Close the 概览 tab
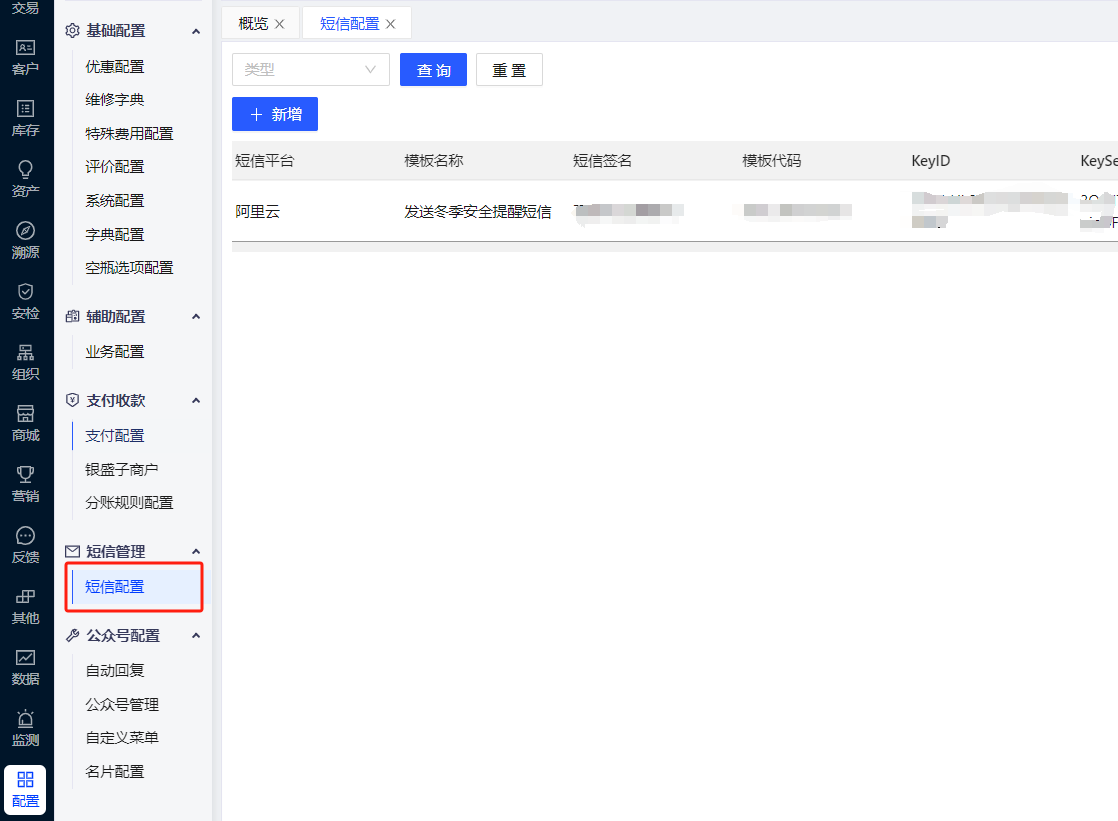Viewport: 1118px width, 821px height. [x=280, y=24]
